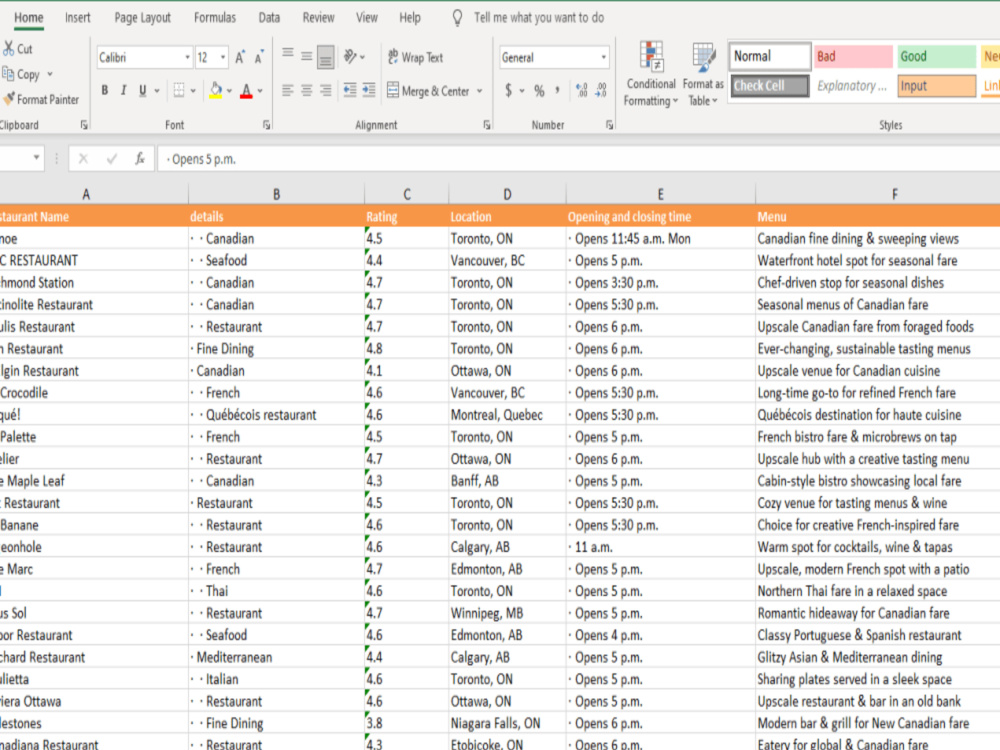Toggle Italic formatting
Image resolution: width=1000 pixels, height=750 pixels.
coord(124,91)
